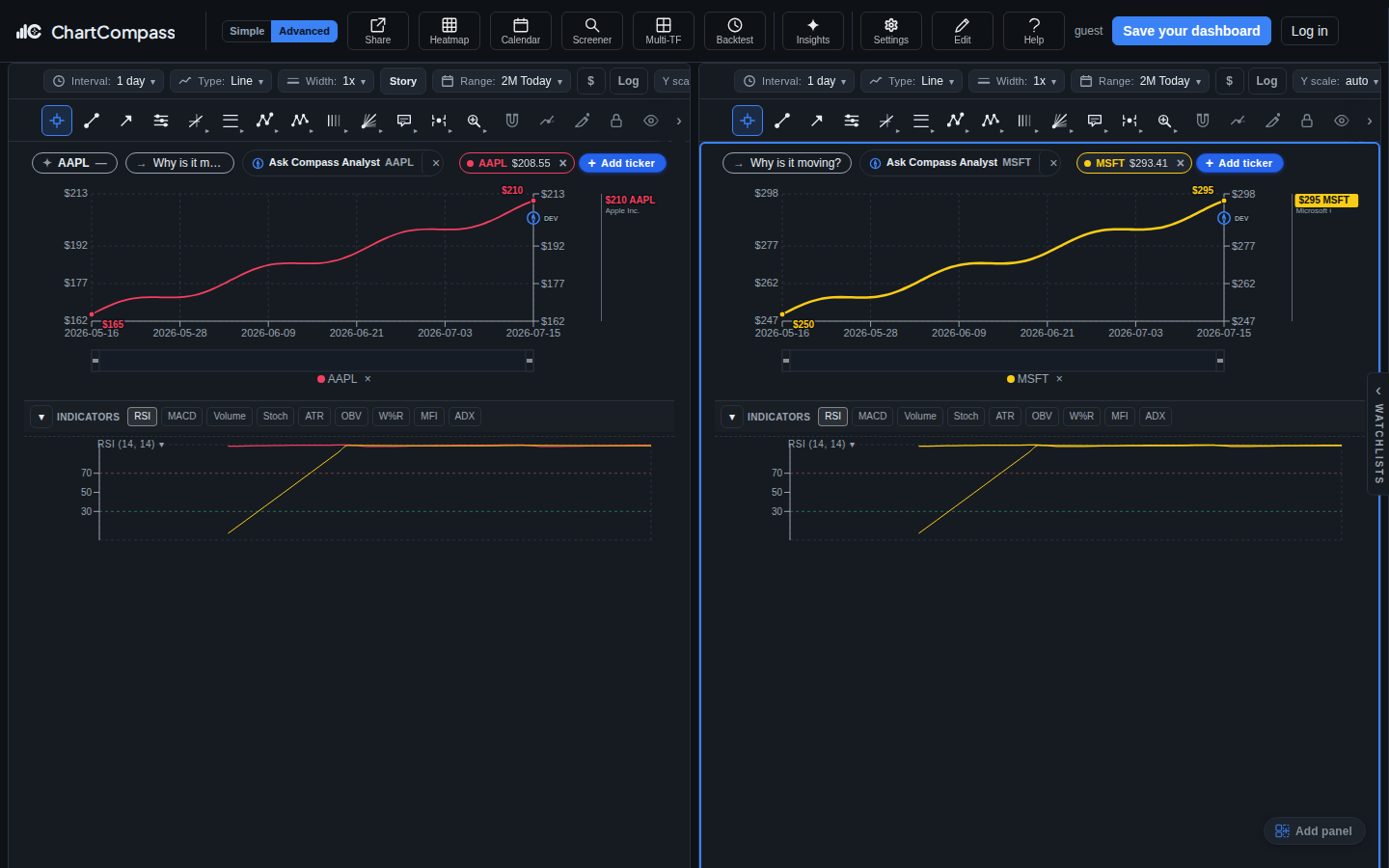The width and height of the screenshot is (1389, 868).
Task: Open line Width dropdown in AAPL panel
Action: tap(326, 81)
